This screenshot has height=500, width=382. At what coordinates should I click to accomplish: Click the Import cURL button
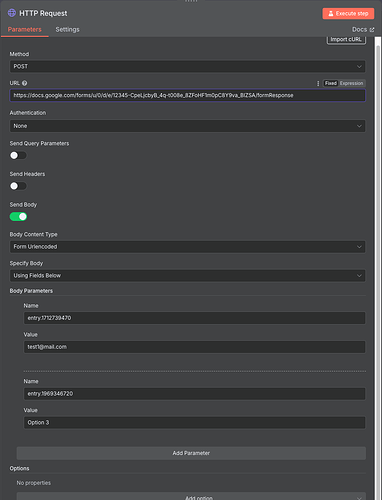pos(346,39)
